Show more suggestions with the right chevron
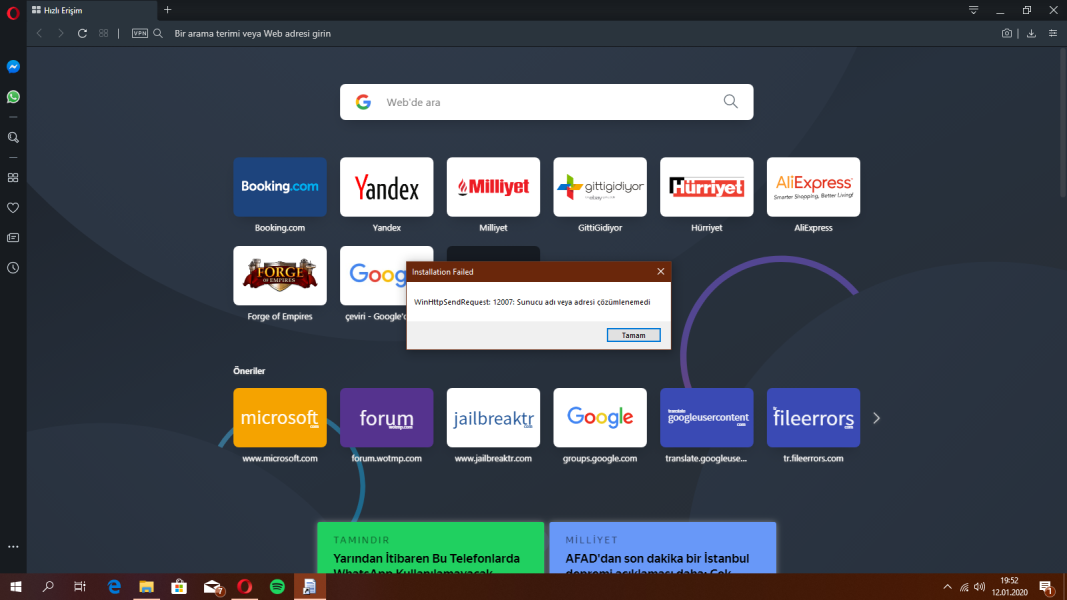 tap(877, 418)
